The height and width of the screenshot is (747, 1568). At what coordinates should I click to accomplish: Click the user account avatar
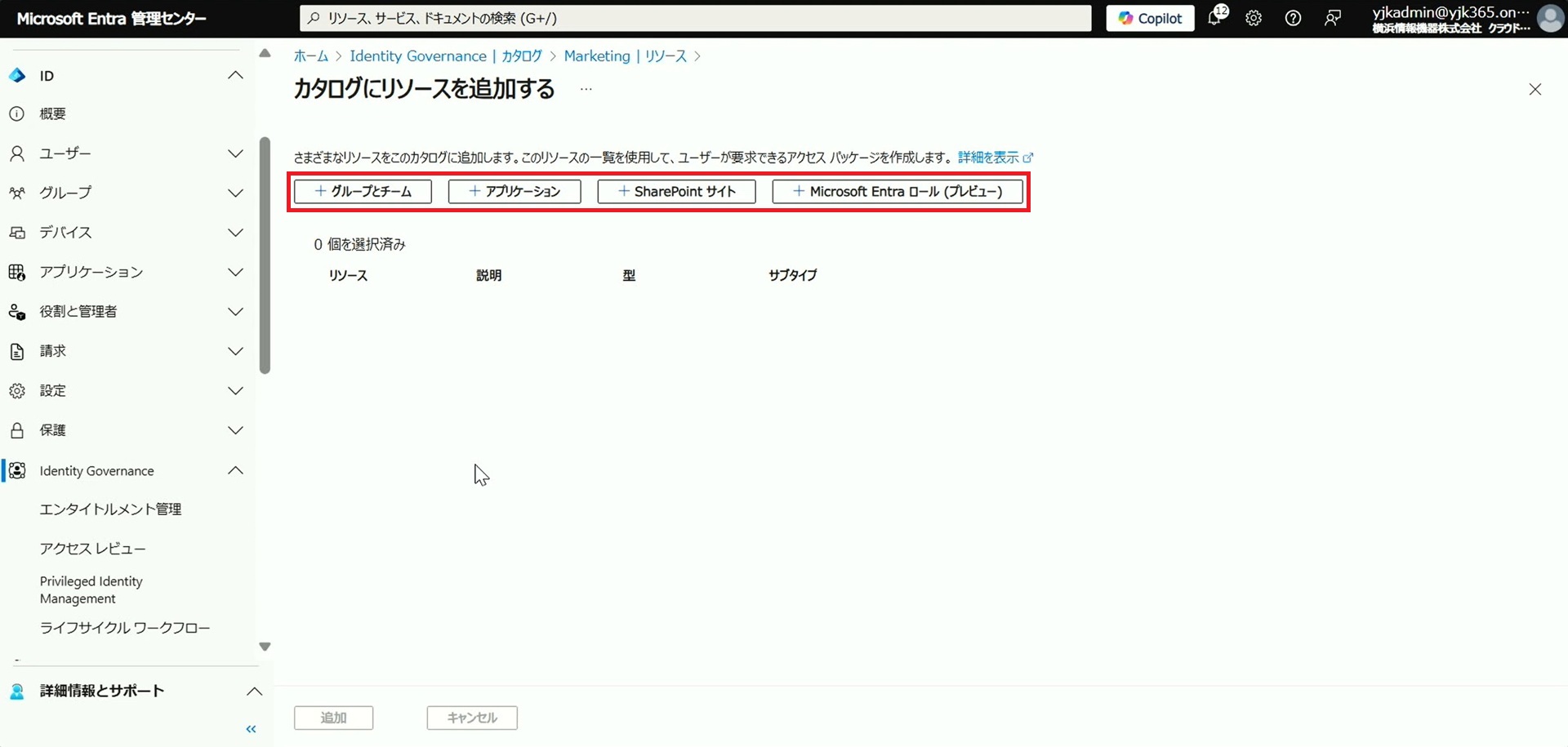pyautogui.click(x=1549, y=18)
